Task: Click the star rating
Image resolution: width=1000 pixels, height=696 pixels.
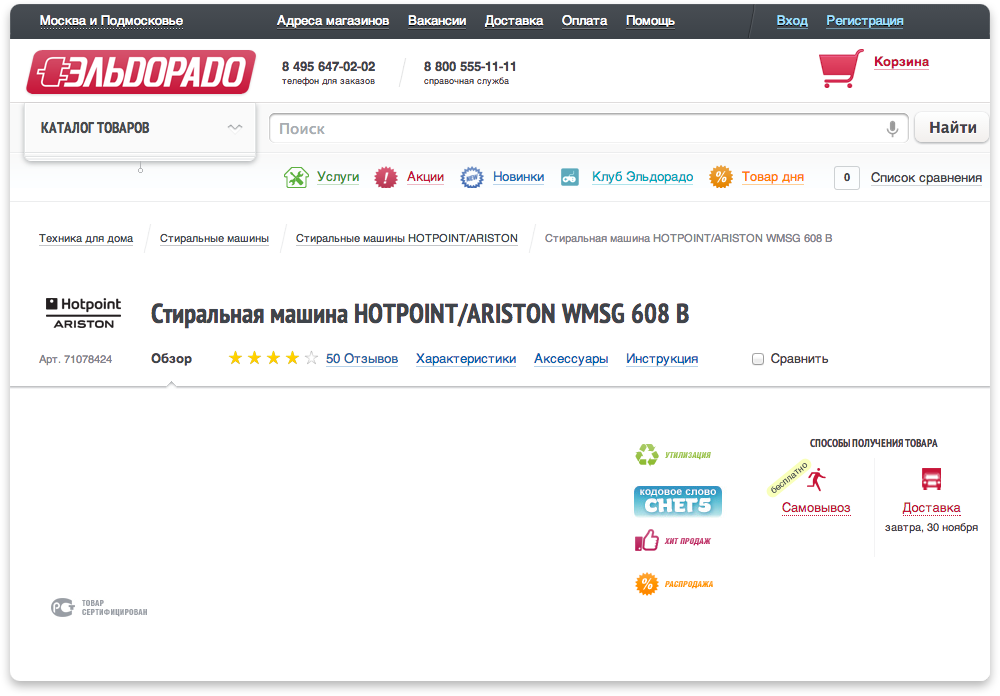Action: pos(273,358)
